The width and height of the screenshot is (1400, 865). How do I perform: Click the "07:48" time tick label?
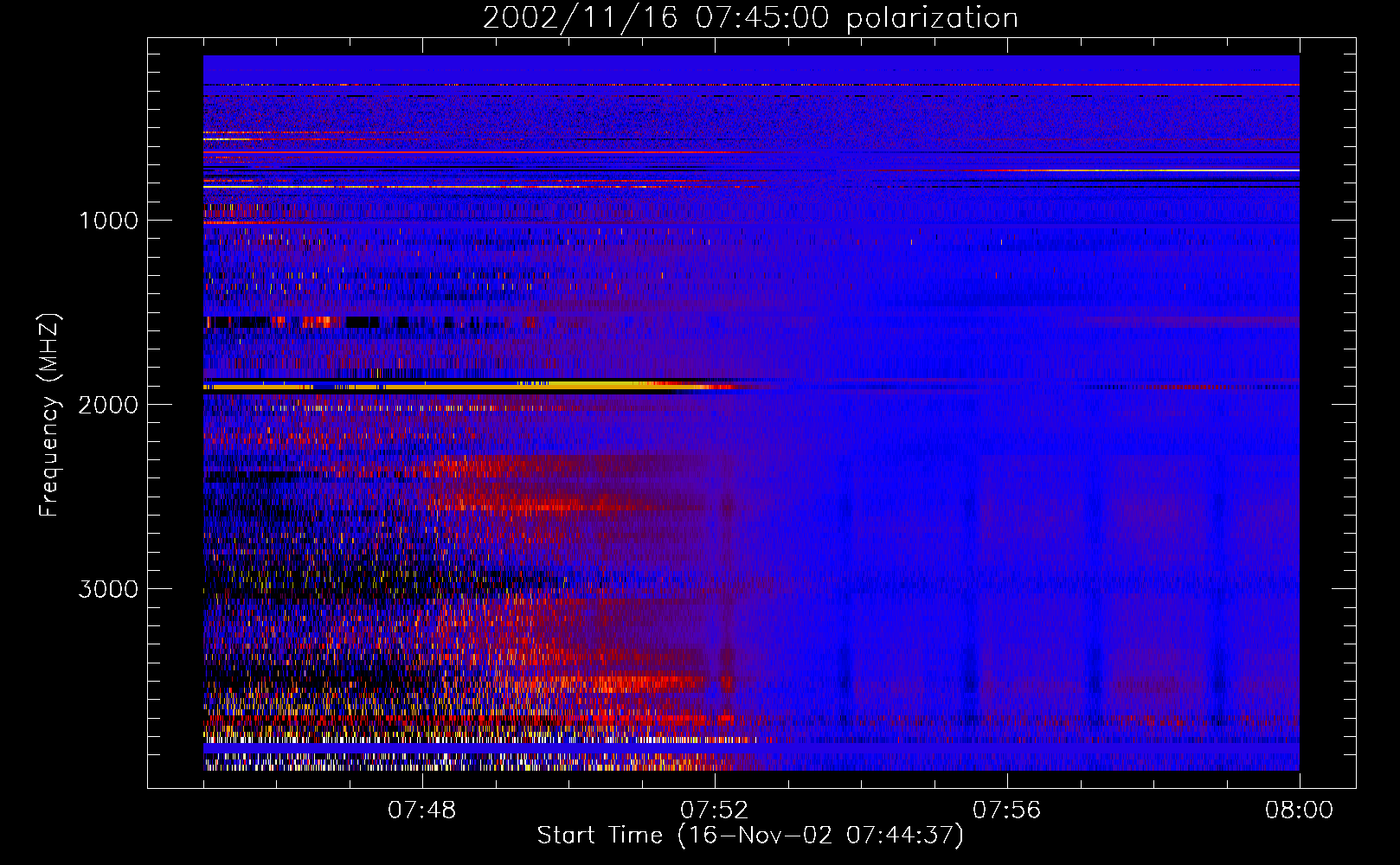(421, 811)
